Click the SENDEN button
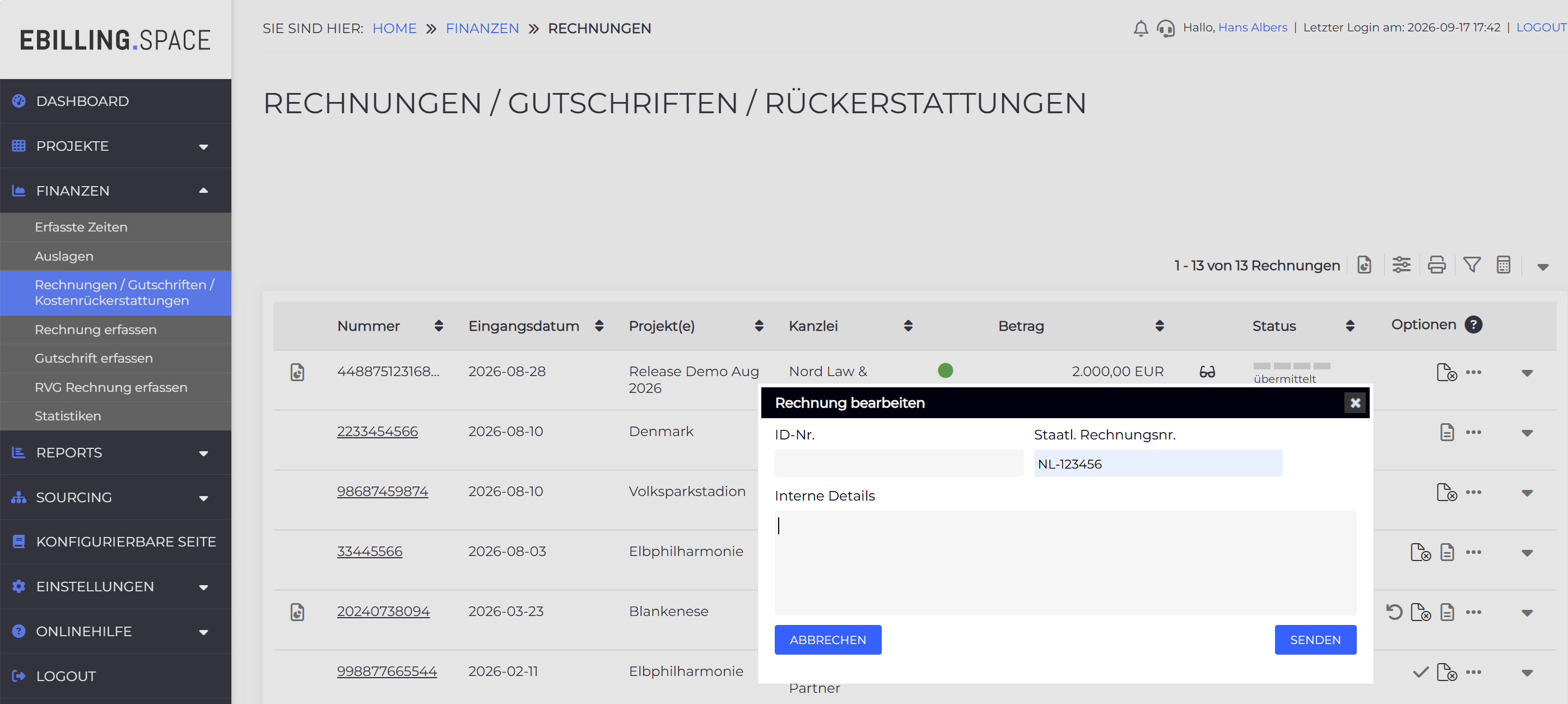The image size is (1568, 704). [x=1315, y=640]
